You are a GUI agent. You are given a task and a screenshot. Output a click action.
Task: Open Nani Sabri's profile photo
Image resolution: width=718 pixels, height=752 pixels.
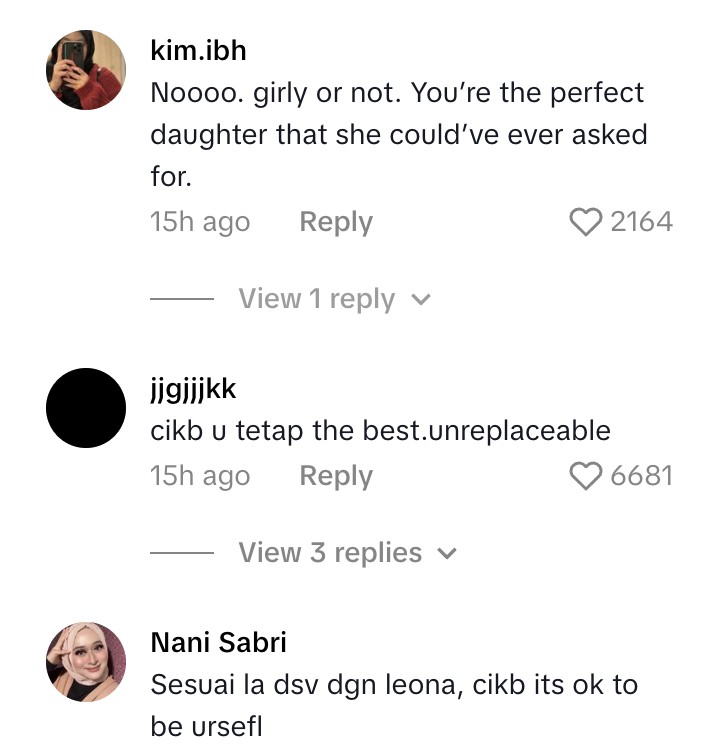pos(86,661)
